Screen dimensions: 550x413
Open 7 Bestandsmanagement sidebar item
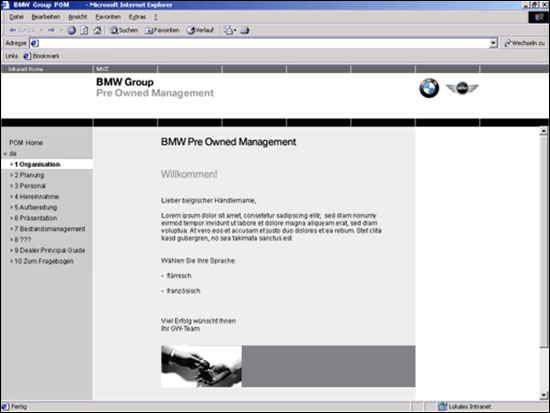coord(49,229)
